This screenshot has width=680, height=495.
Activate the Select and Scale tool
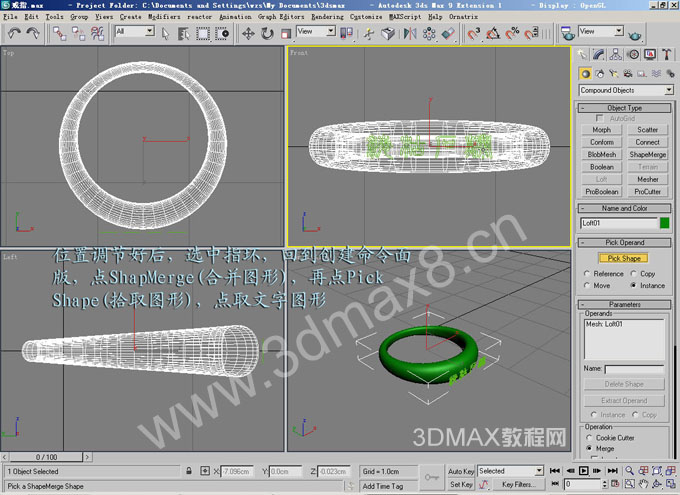point(286,33)
